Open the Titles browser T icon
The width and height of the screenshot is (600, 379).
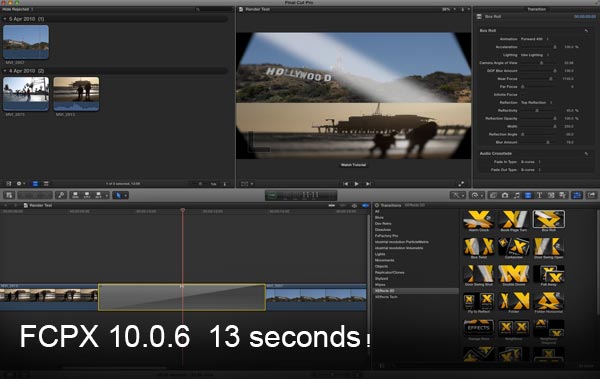point(540,195)
